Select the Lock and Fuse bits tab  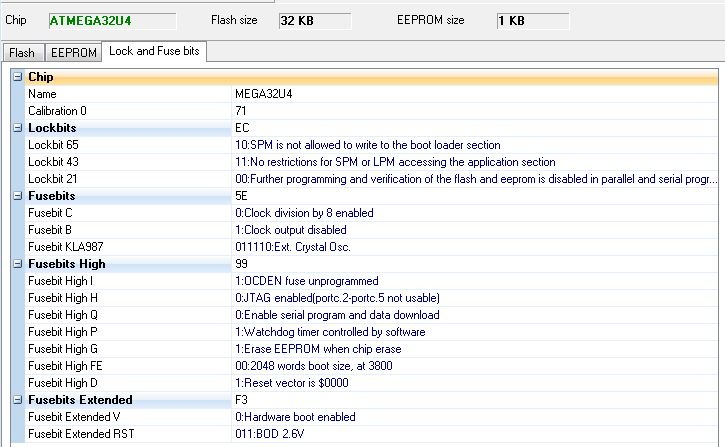154,51
